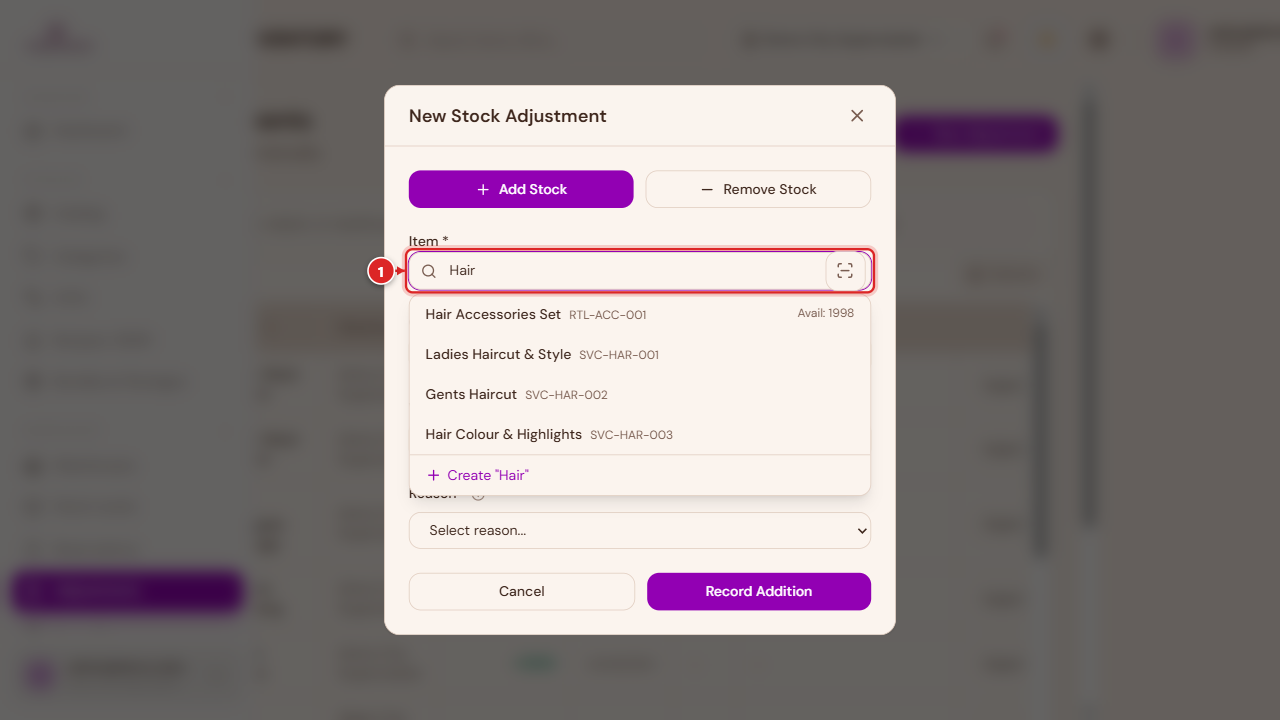This screenshot has width=1280, height=720.
Task: Click the minus icon on Remove Stock
Action: [707, 189]
